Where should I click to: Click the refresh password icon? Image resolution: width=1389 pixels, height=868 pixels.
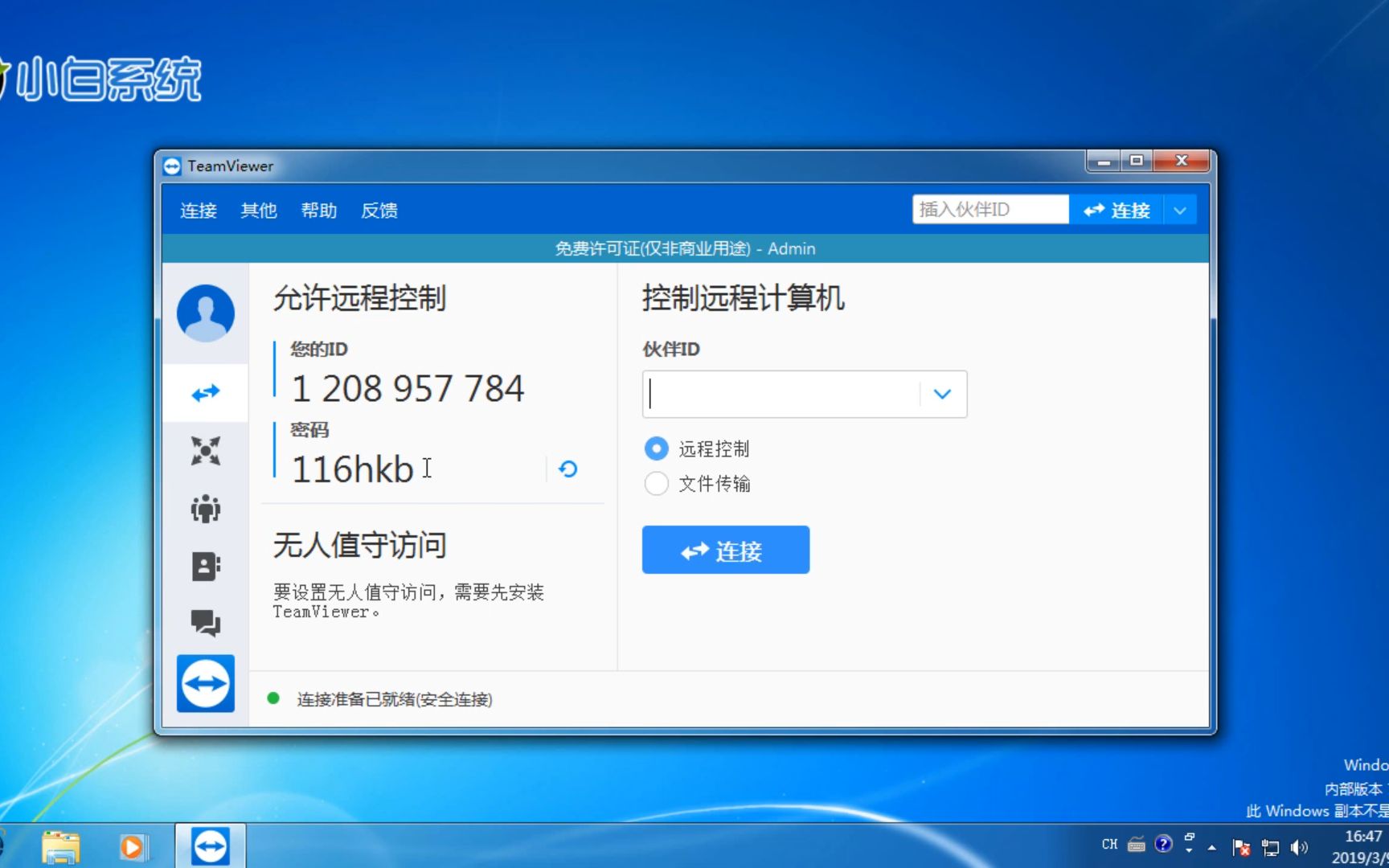coord(568,469)
